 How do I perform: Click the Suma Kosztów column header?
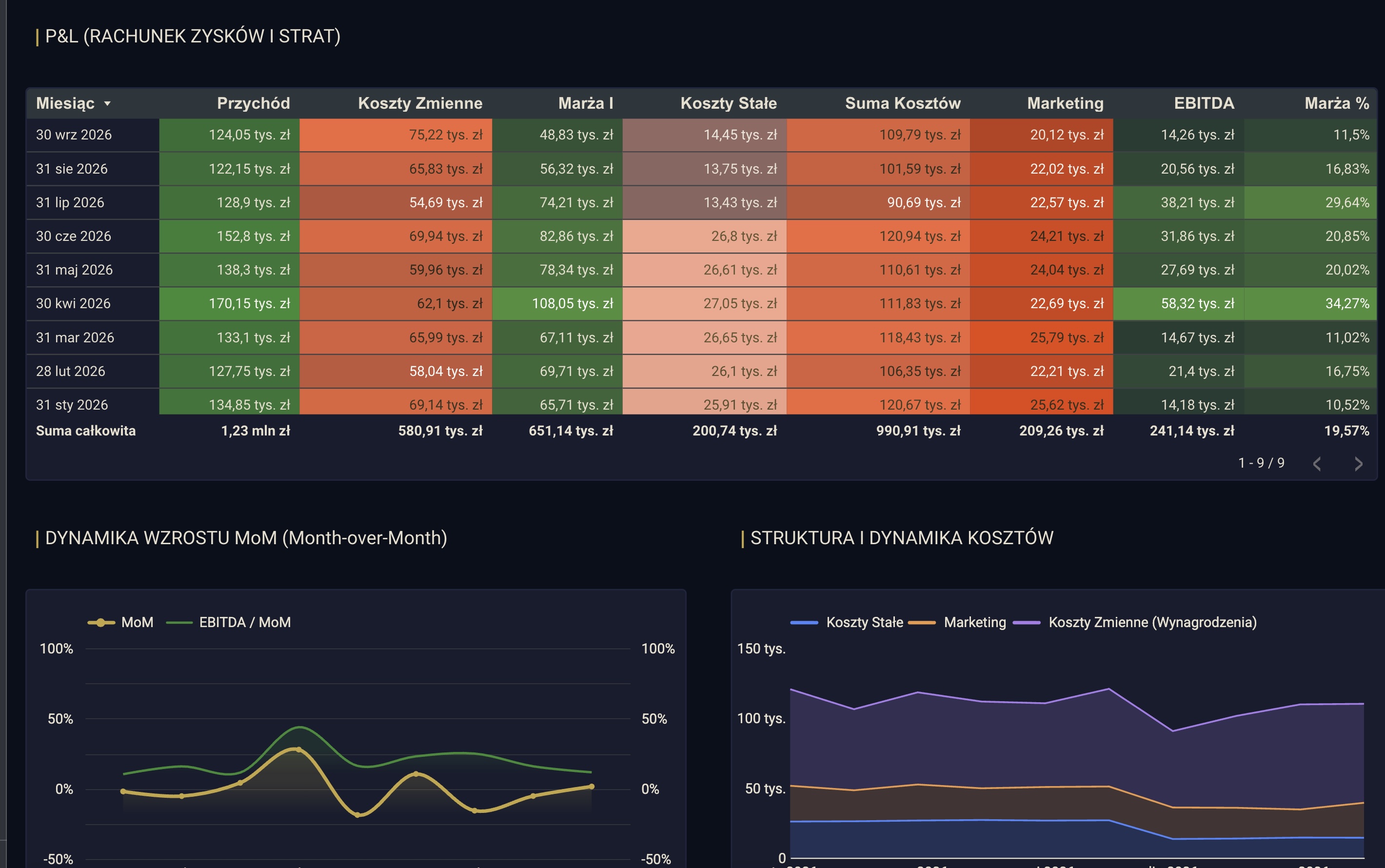tap(902, 103)
